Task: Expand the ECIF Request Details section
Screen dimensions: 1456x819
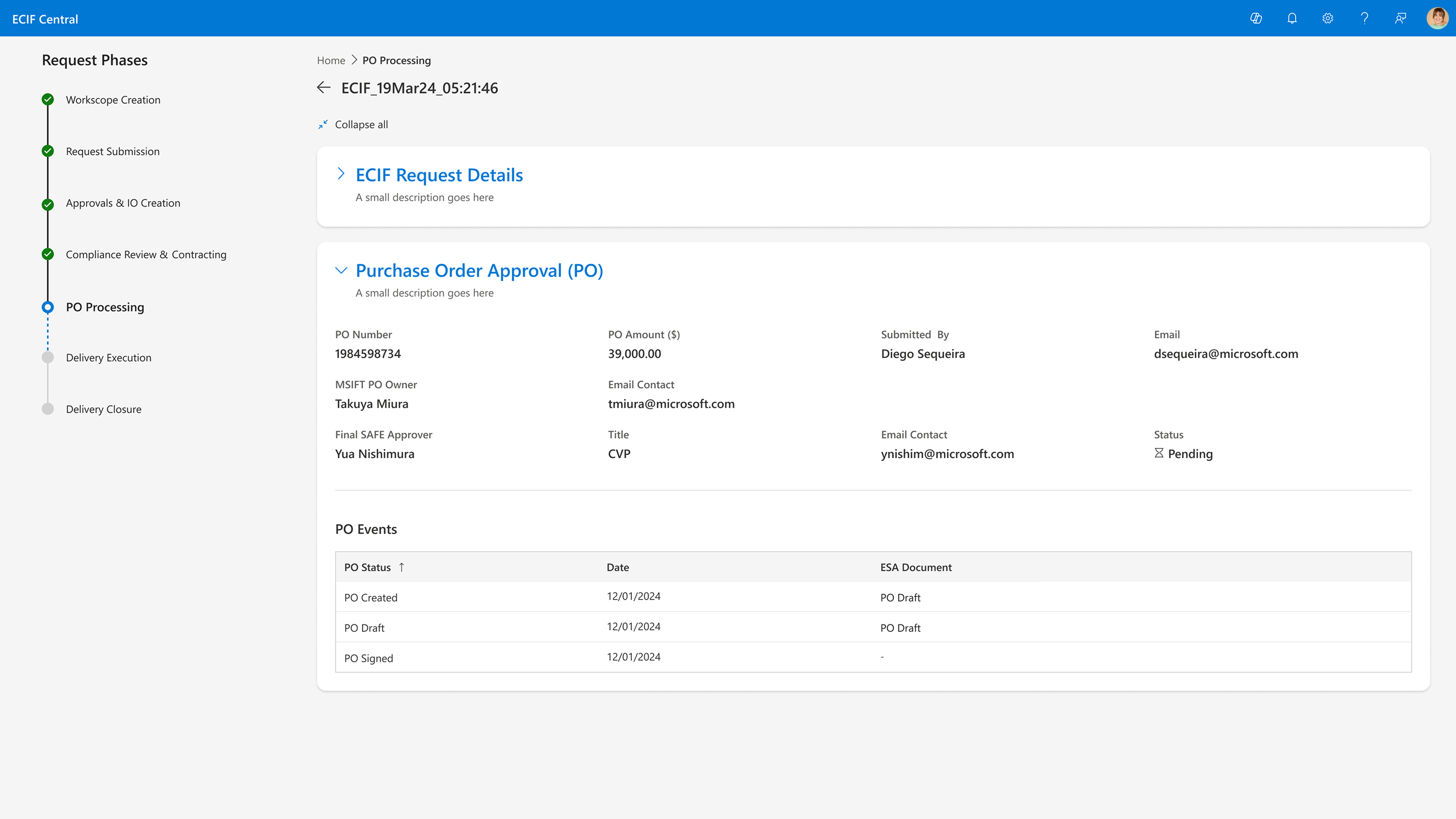Action: 341,174
